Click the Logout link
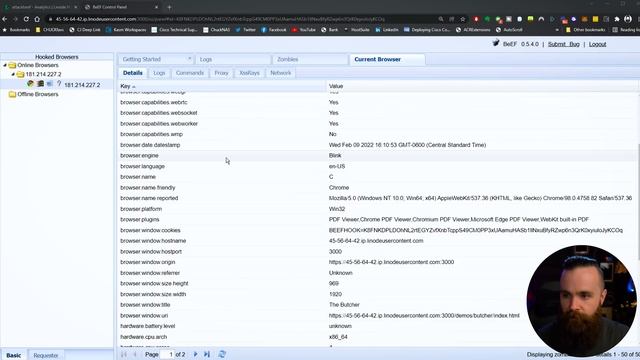This screenshot has height=360, width=640. [597, 44]
